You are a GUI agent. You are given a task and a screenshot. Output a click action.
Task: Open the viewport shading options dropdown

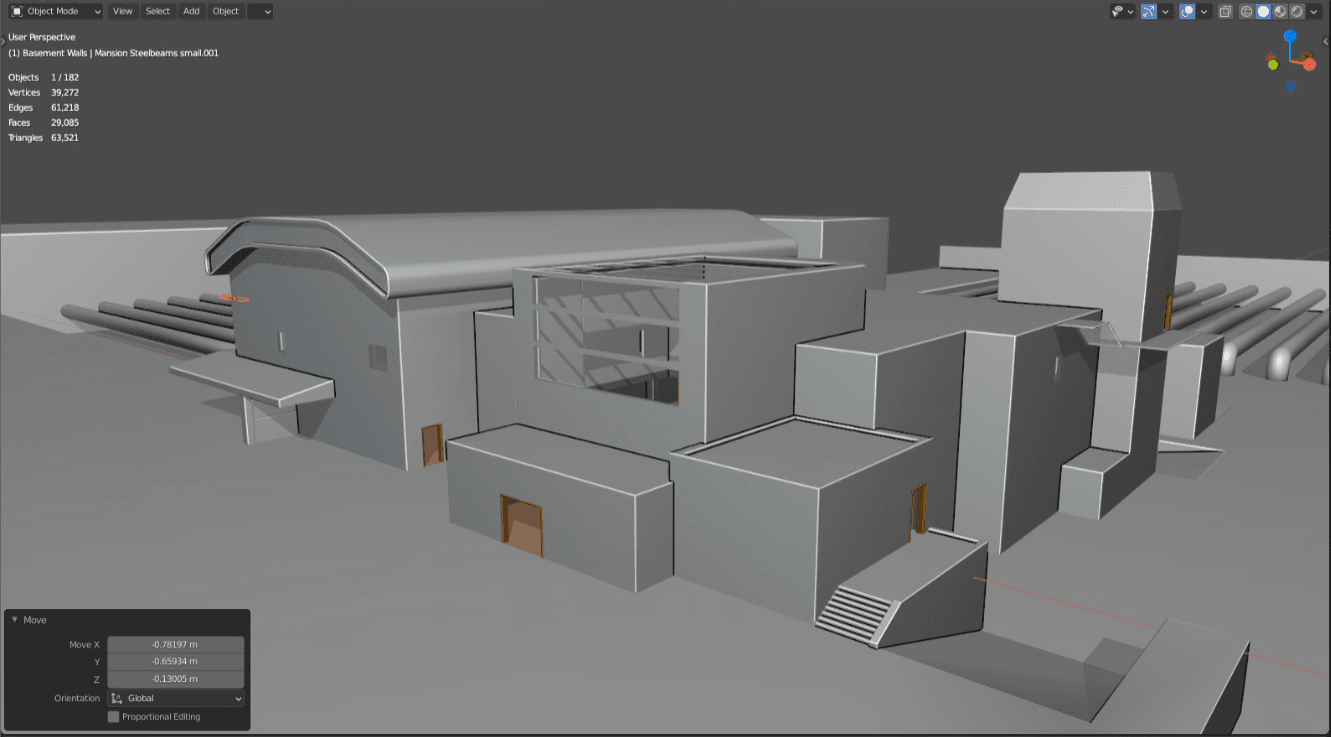[x=1313, y=11]
